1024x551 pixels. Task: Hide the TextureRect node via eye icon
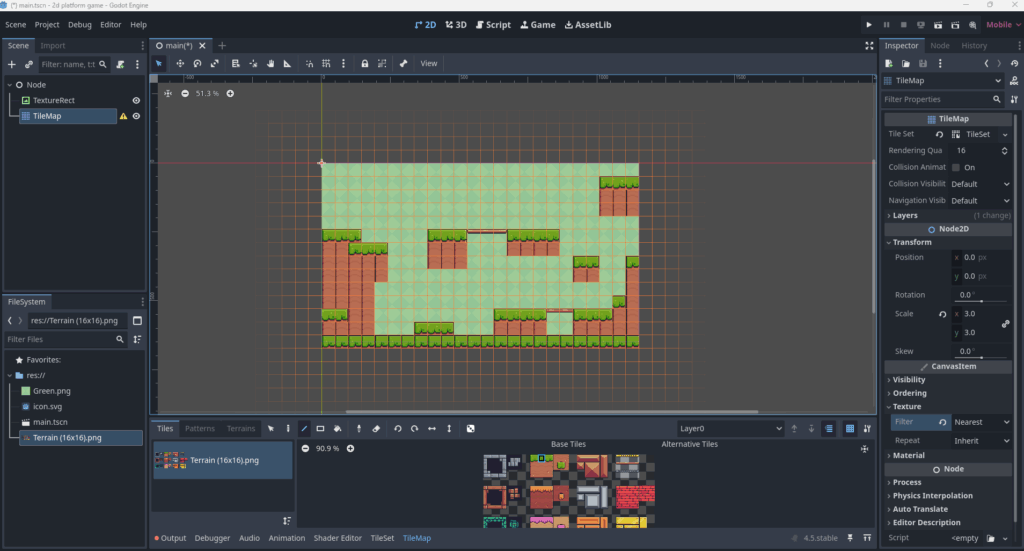[136, 100]
